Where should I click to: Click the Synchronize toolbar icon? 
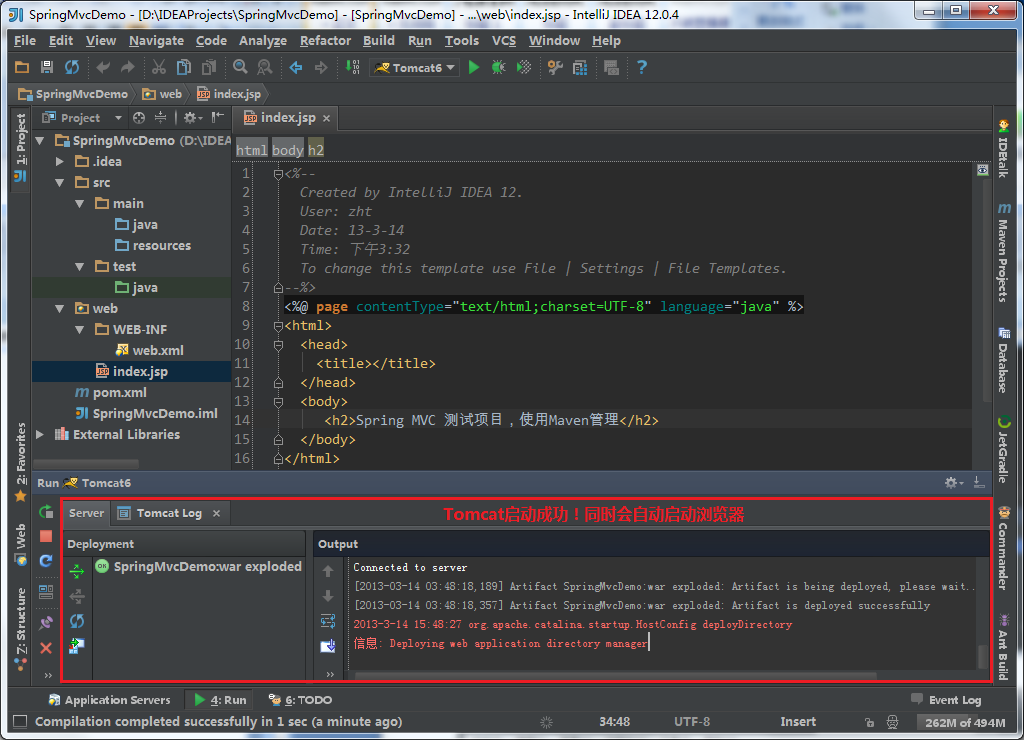pyautogui.click(x=71, y=67)
